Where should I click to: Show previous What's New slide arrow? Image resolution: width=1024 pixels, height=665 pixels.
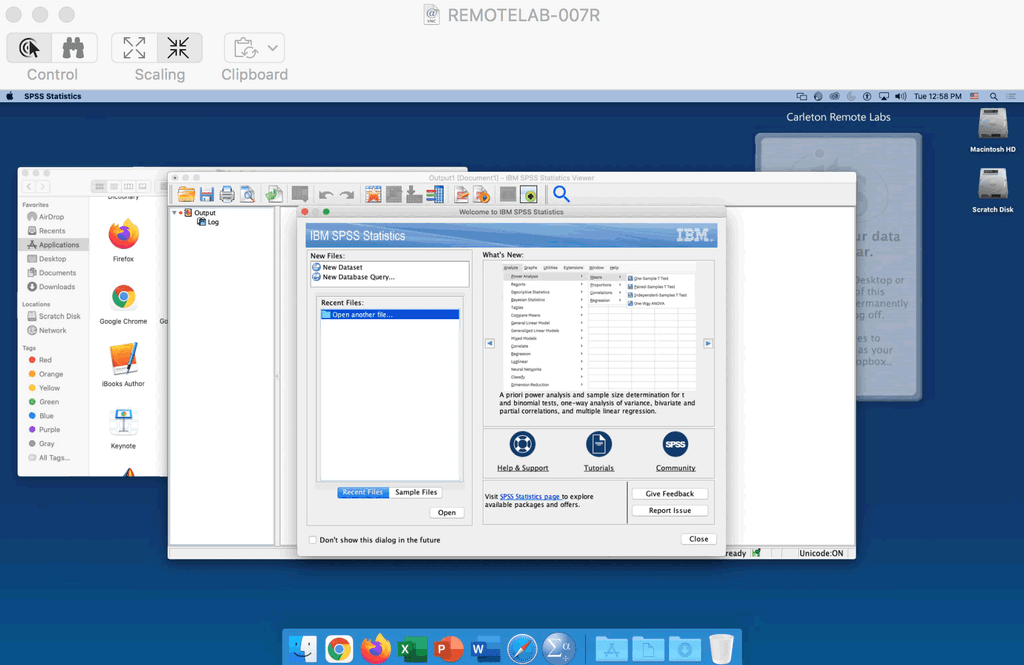490,343
